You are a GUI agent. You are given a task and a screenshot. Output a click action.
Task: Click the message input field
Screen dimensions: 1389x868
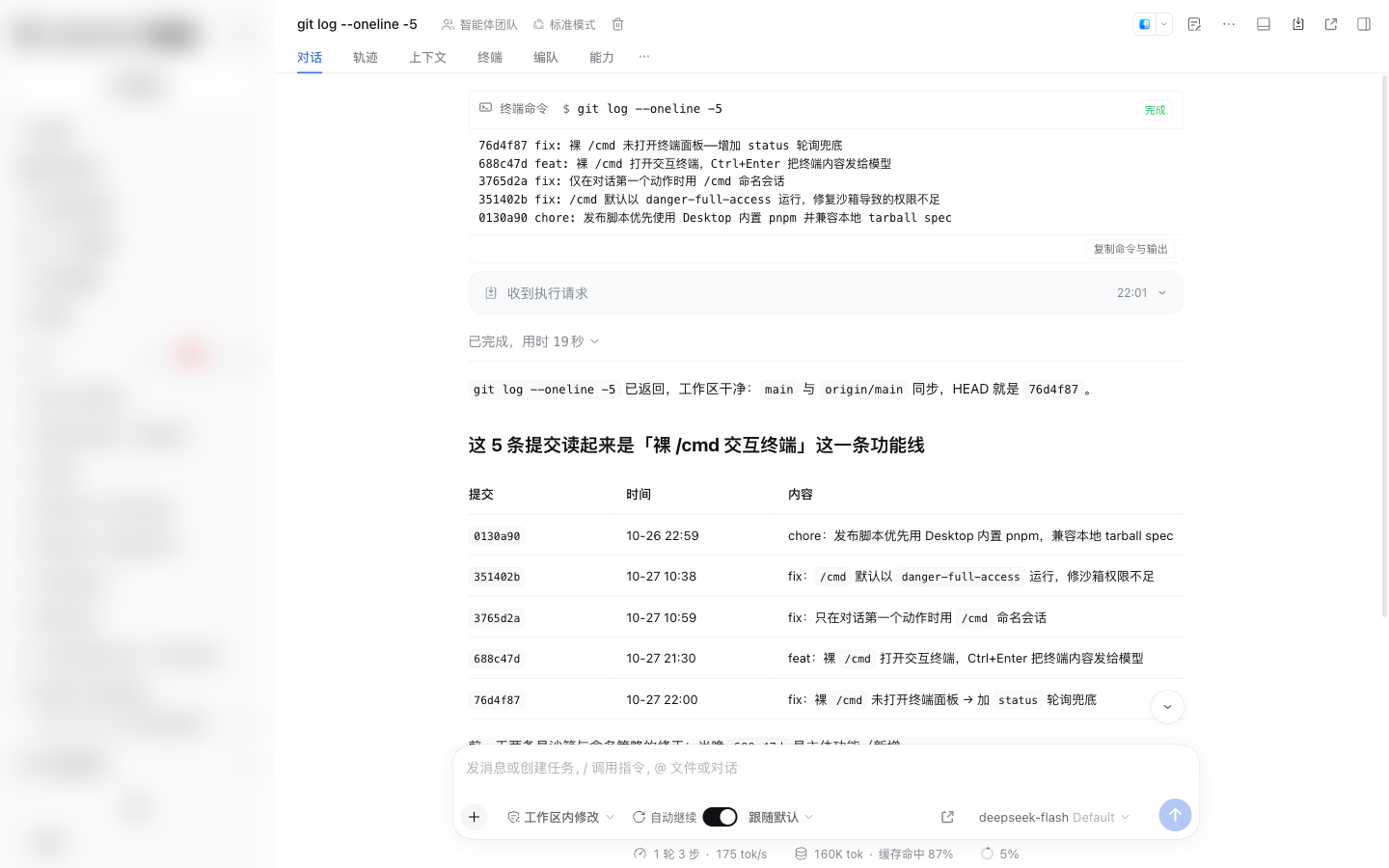[826, 769]
